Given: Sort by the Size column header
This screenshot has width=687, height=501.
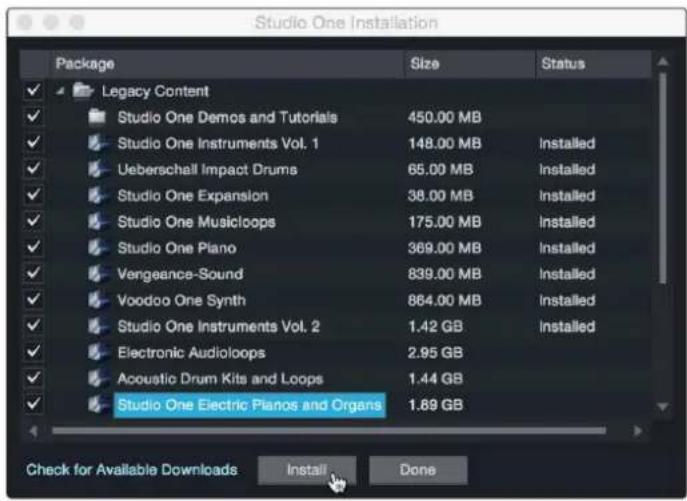Looking at the screenshot, I should point(470,64).
